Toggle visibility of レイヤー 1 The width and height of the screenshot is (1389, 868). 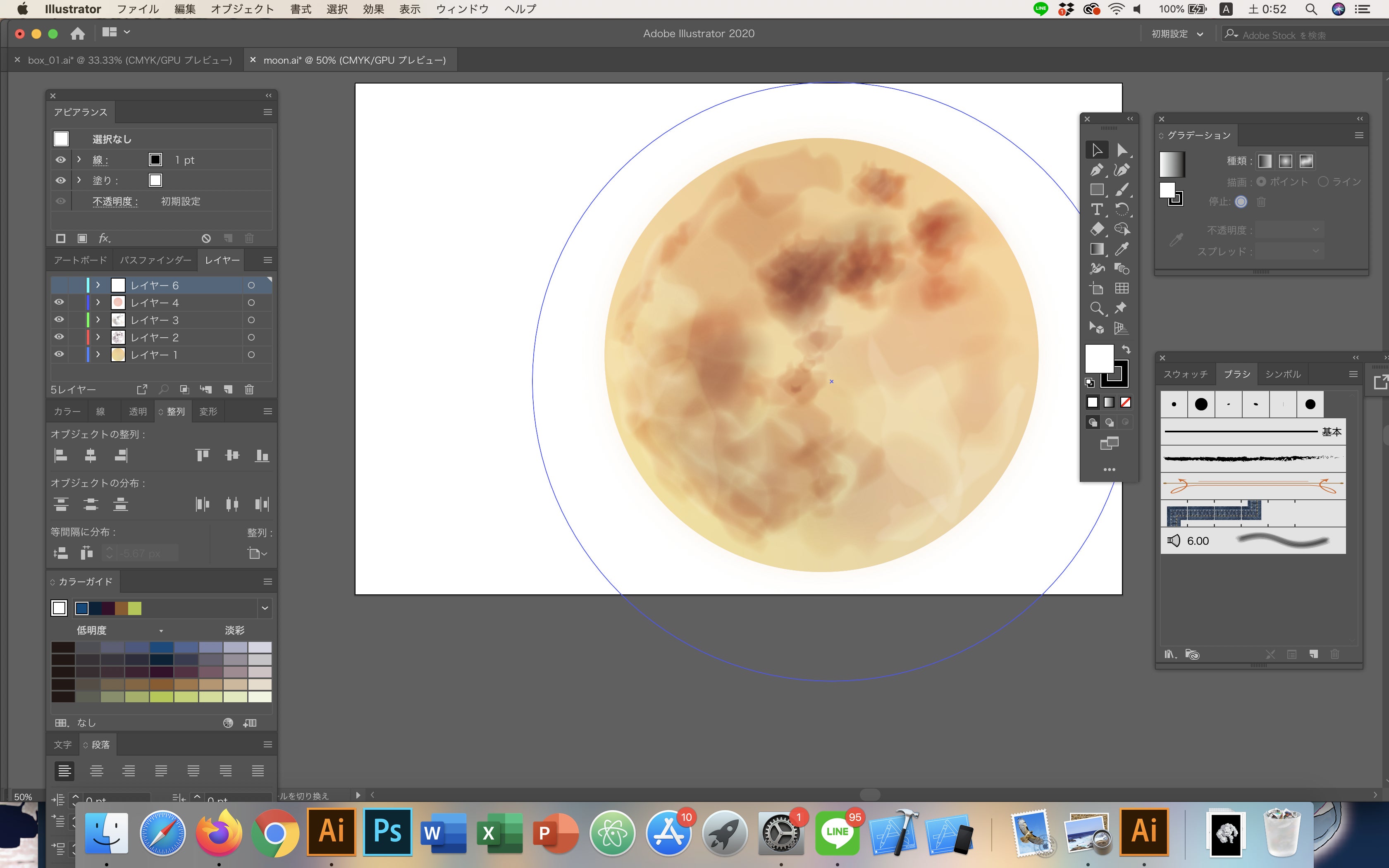(x=59, y=355)
